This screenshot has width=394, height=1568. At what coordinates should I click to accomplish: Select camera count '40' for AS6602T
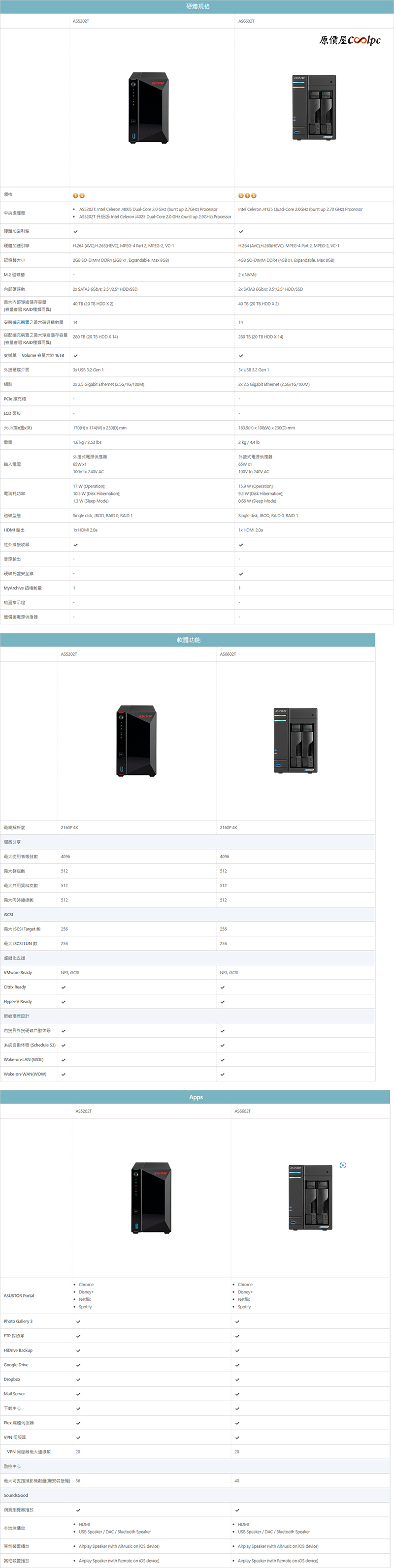(237, 1481)
